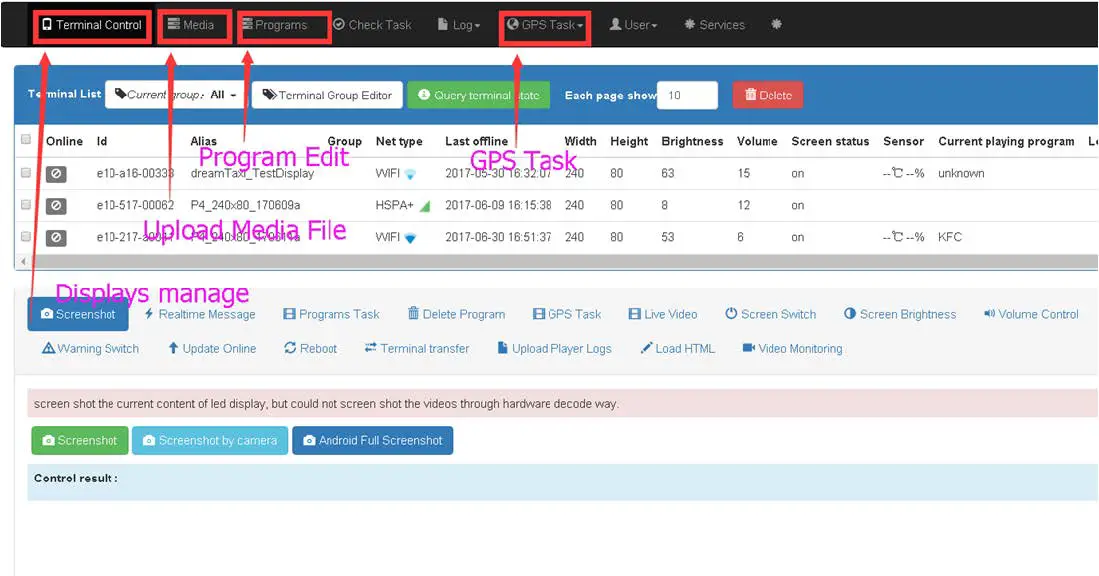The height and width of the screenshot is (576, 1099).
Task: Open the Video Monitoring tab
Action: point(792,348)
